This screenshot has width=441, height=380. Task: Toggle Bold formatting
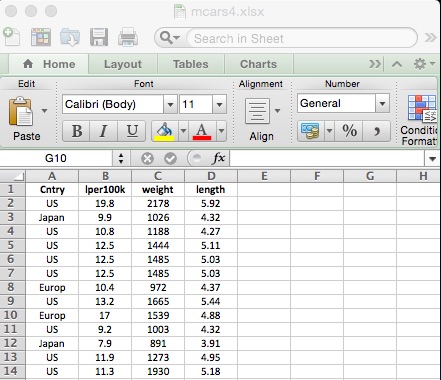point(77,131)
